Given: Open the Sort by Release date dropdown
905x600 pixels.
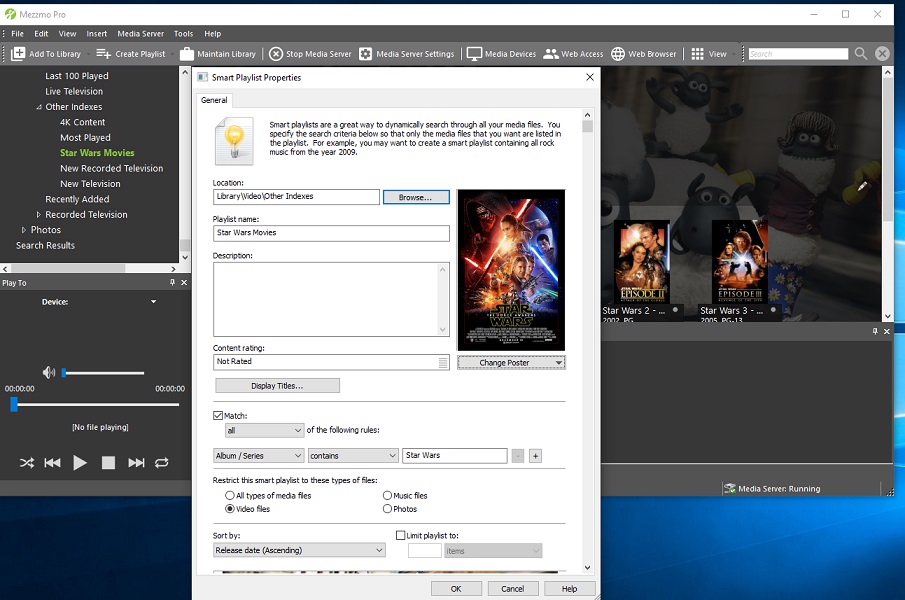Looking at the screenshot, I should 299,550.
